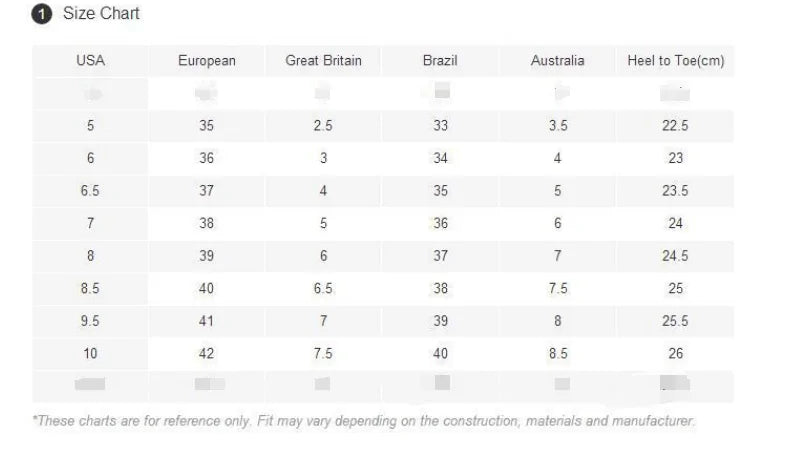Click the Great Britain column header
The height and width of the screenshot is (461, 811).
[x=323, y=61]
